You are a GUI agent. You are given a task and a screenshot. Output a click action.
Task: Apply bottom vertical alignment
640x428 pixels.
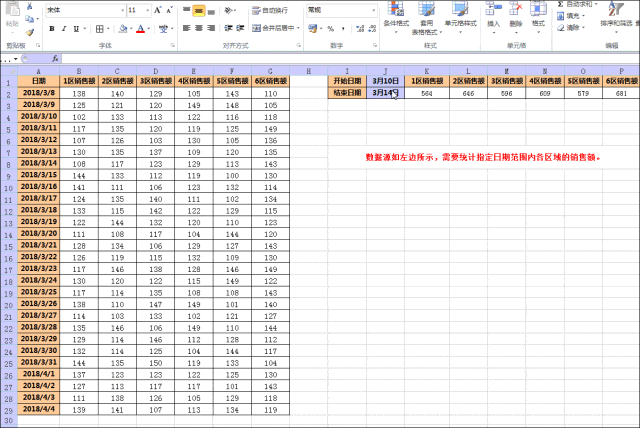pyautogui.click(x=211, y=10)
